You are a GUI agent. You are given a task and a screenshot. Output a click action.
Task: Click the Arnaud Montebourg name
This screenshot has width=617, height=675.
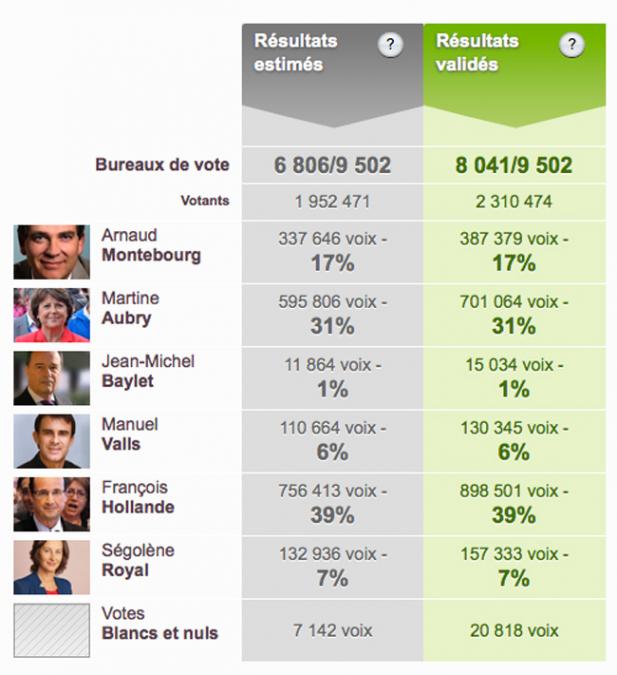[151, 245]
